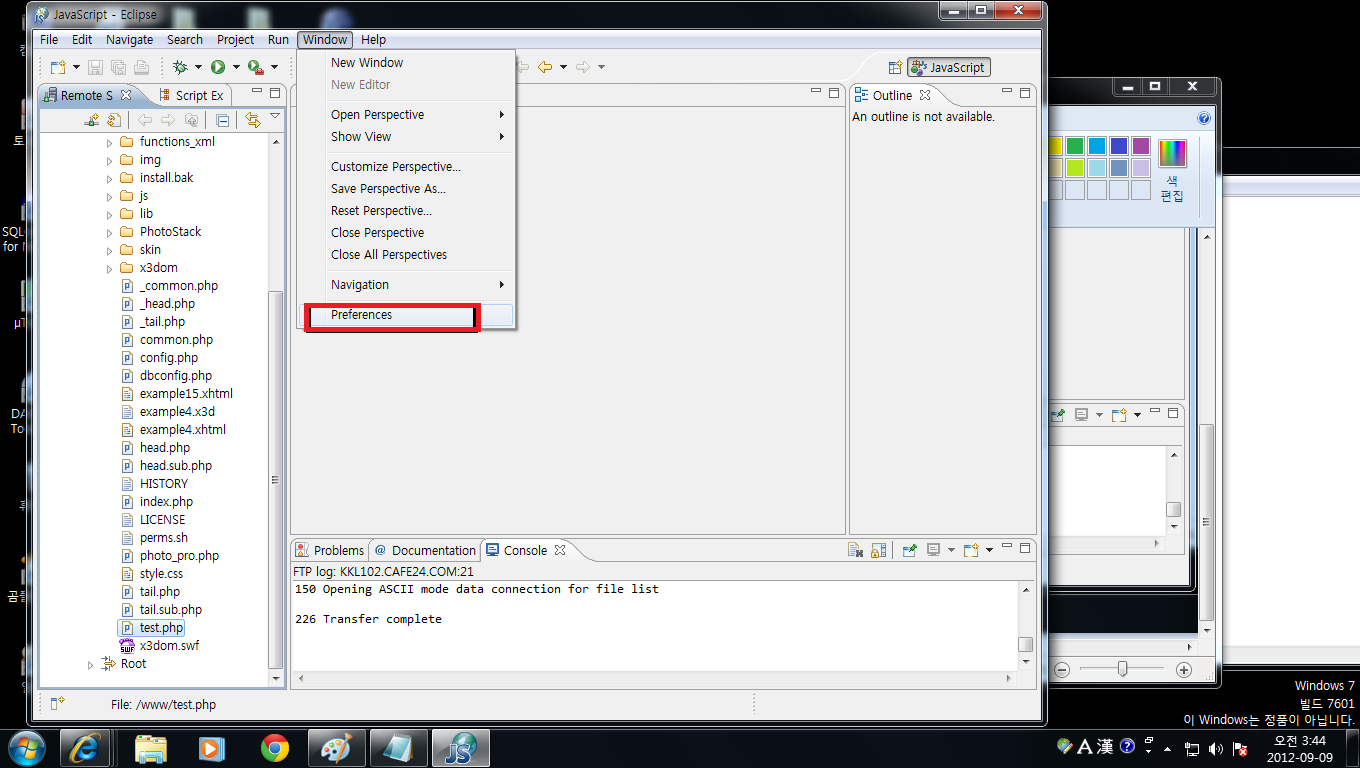The height and width of the screenshot is (768, 1360).
Task: Click Reset Perspective... menu item
Action: click(x=408, y=211)
